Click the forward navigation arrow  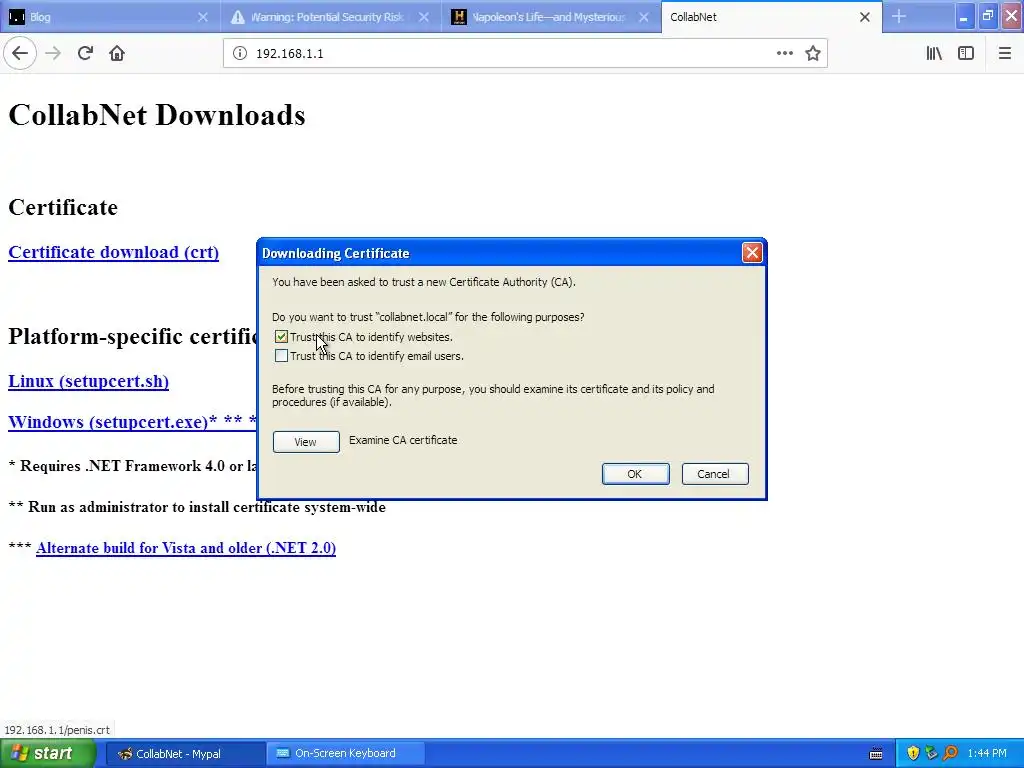click(x=53, y=54)
